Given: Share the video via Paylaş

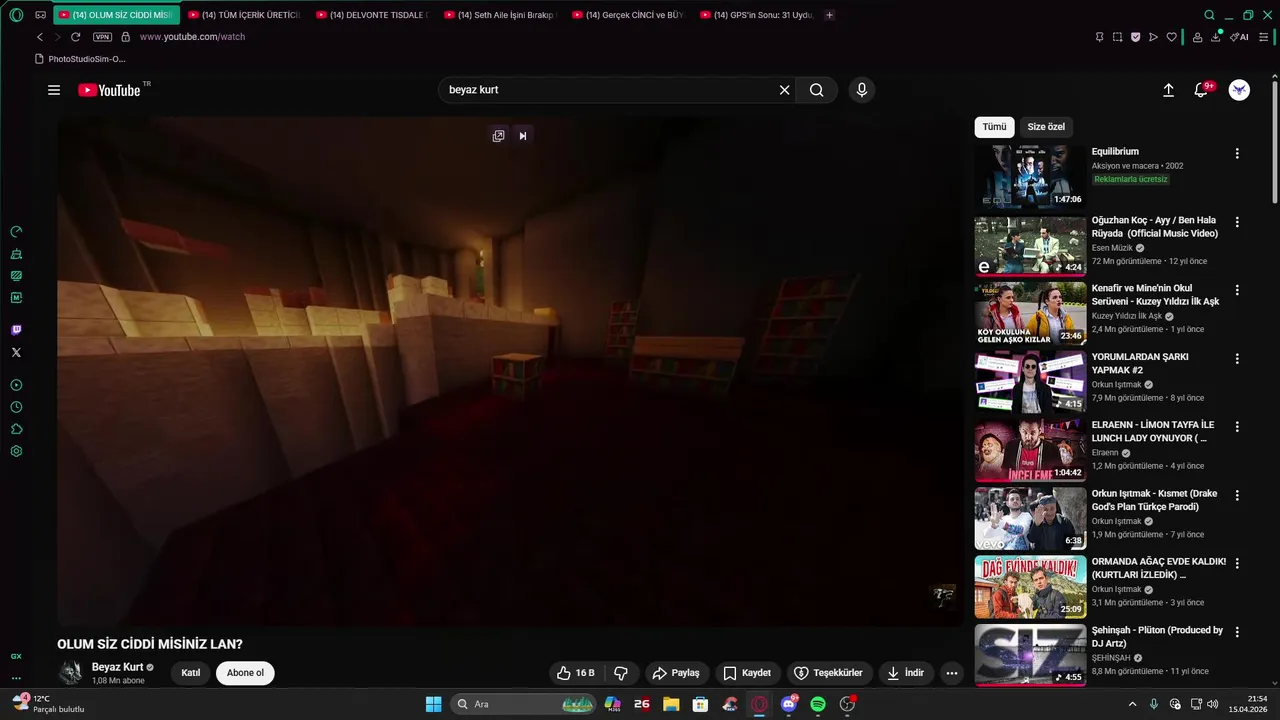Looking at the screenshot, I should coord(675,673).
